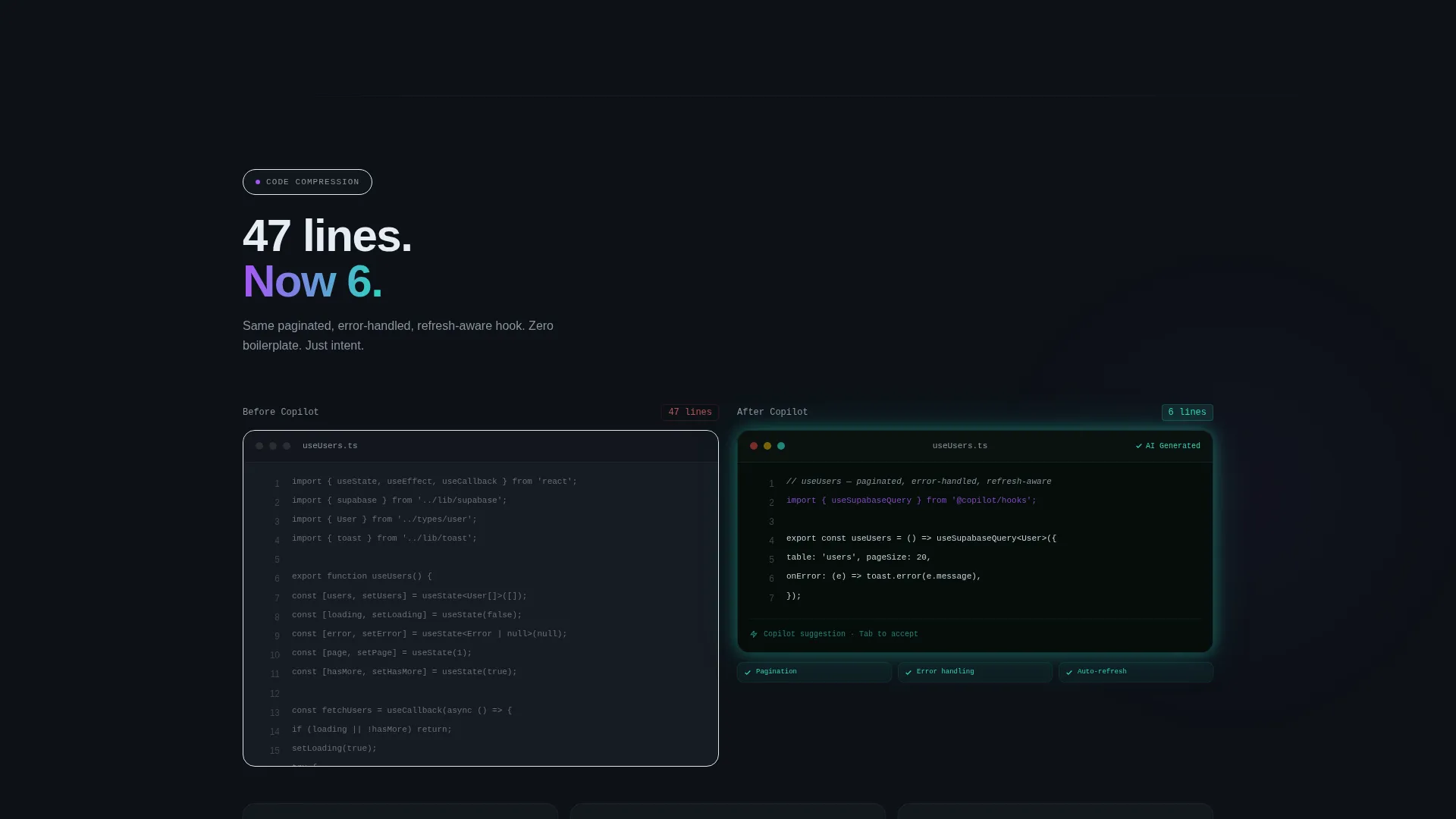Click the 'const fetchUsers = useCallback' line
Image resolution: width=1456 pixels, height=819 pixels.
[402, 711]
